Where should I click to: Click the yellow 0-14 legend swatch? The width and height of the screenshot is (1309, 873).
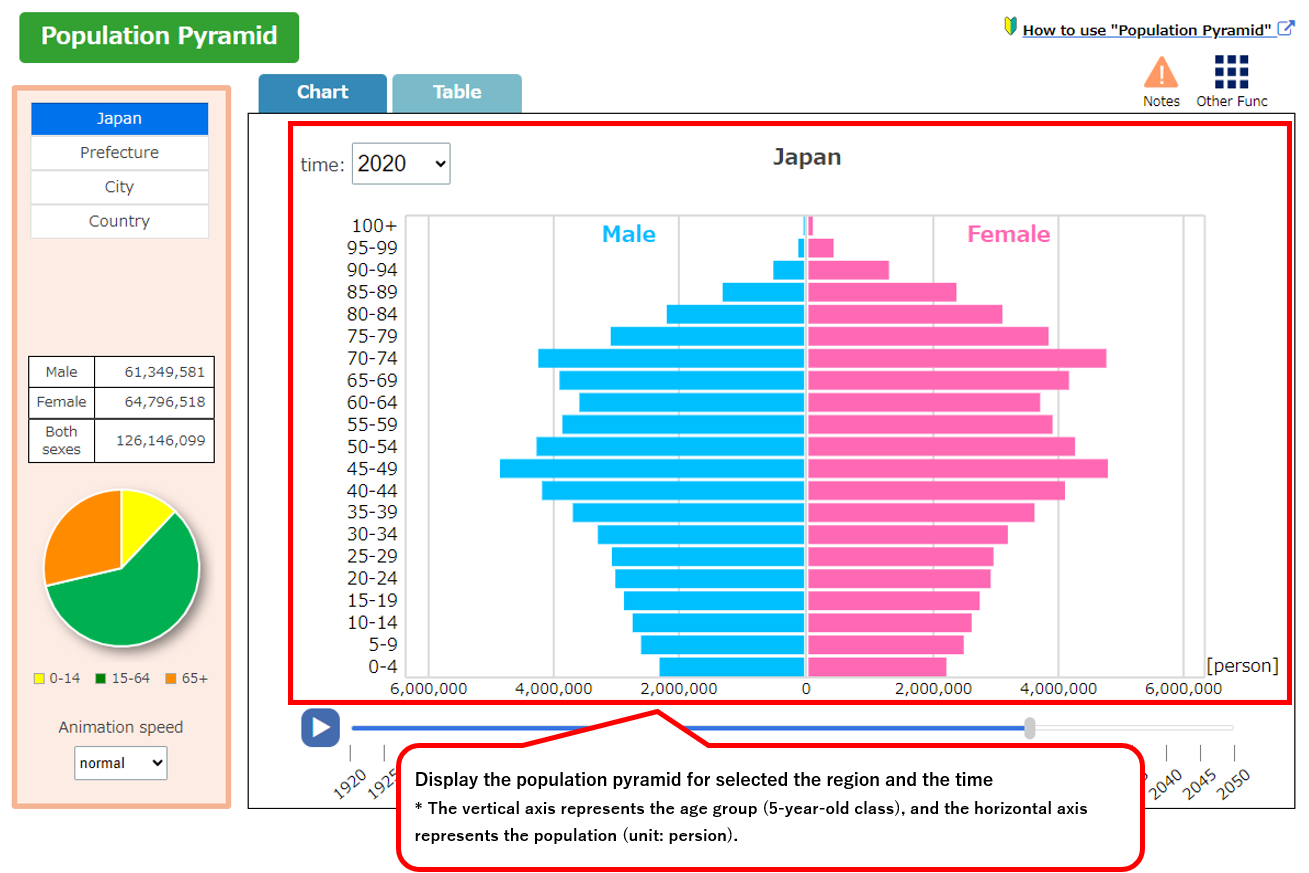[39, 679]
